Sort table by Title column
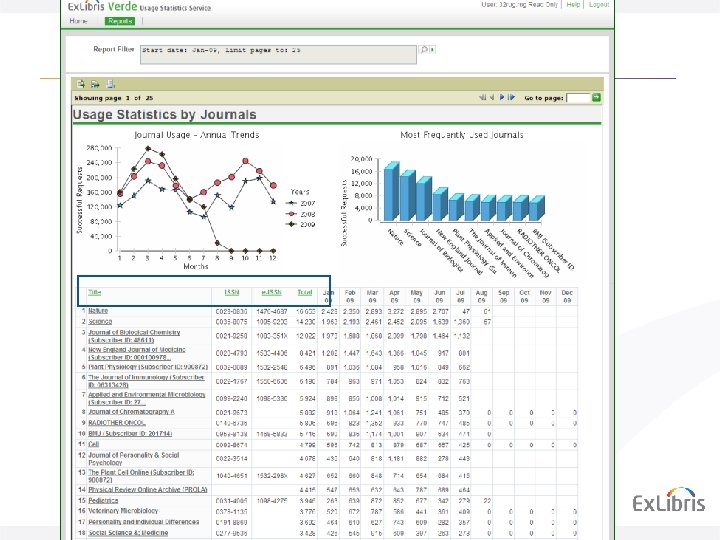Image resolution: width=720 pixels, height=540 pixels. (95, 292)
